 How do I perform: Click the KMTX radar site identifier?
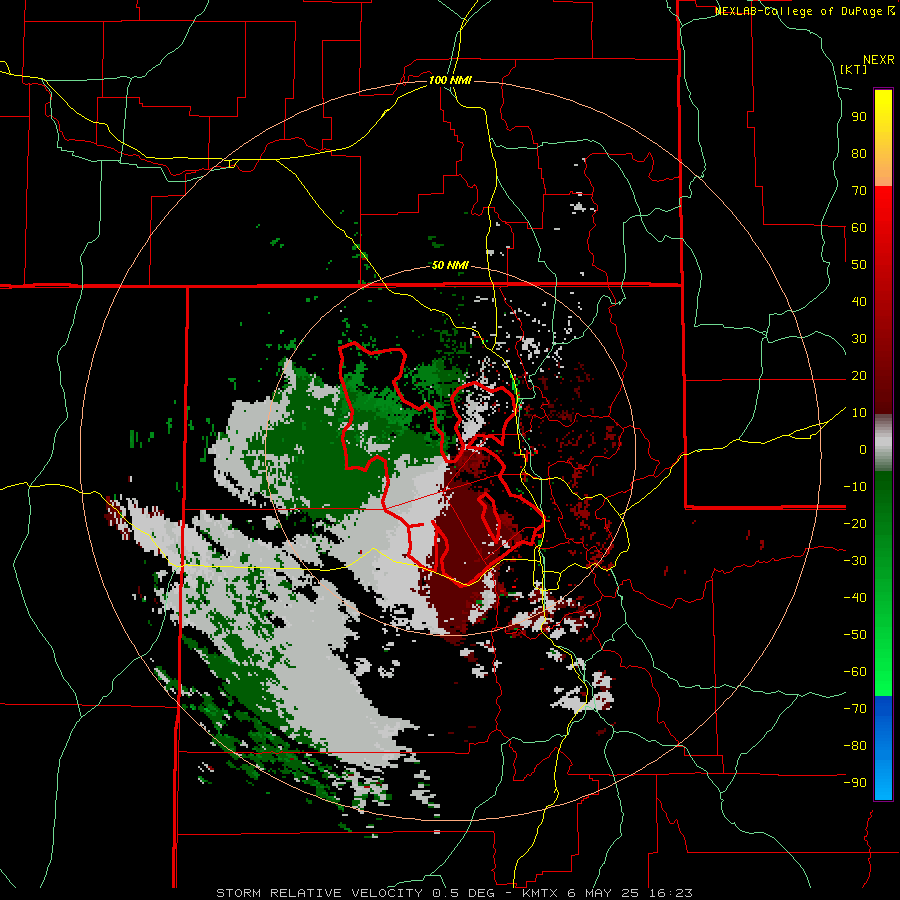tap(541, 893)
